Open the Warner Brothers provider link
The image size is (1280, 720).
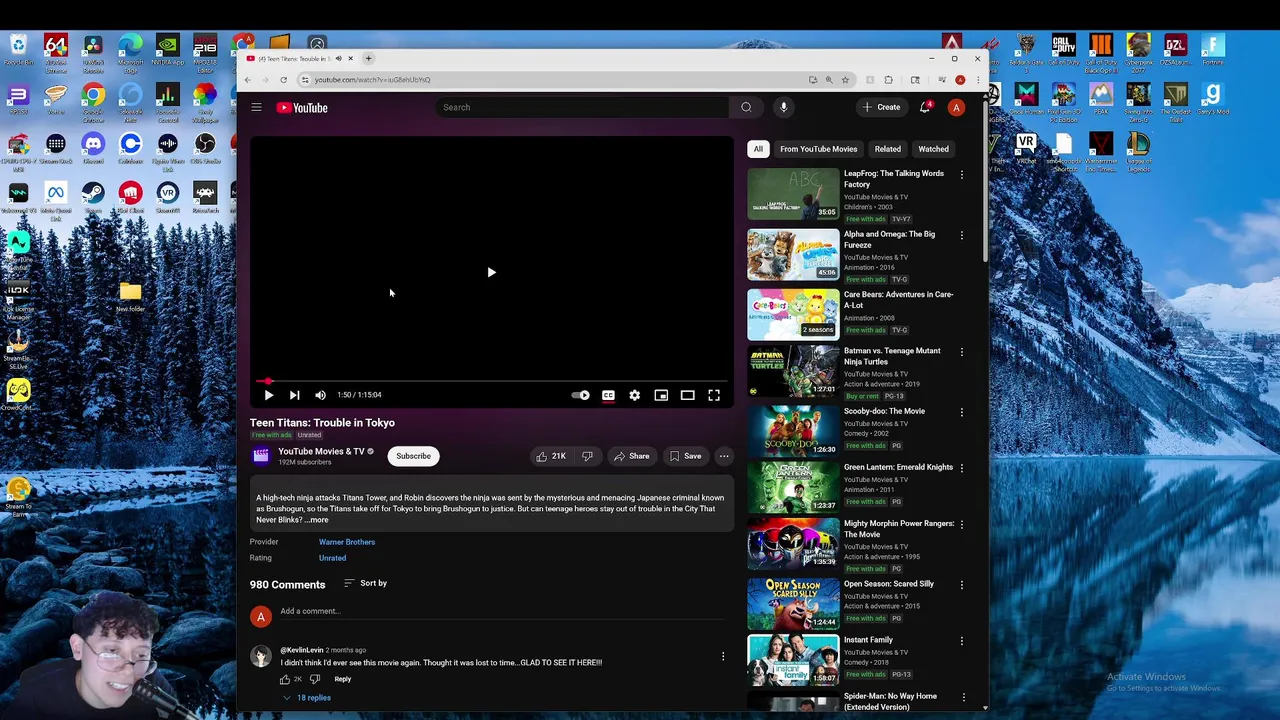(347, 542)
